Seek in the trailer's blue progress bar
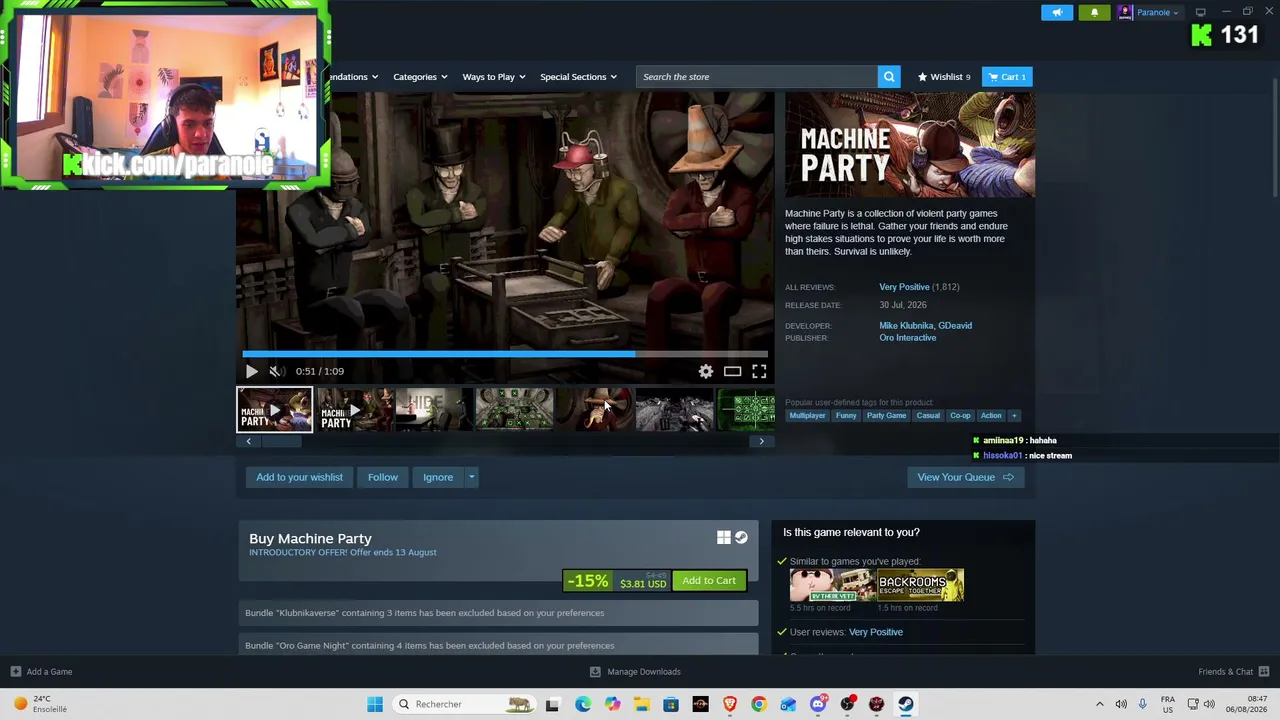The height and width of the screenshot is (720, 1280). tap(505, 353)
